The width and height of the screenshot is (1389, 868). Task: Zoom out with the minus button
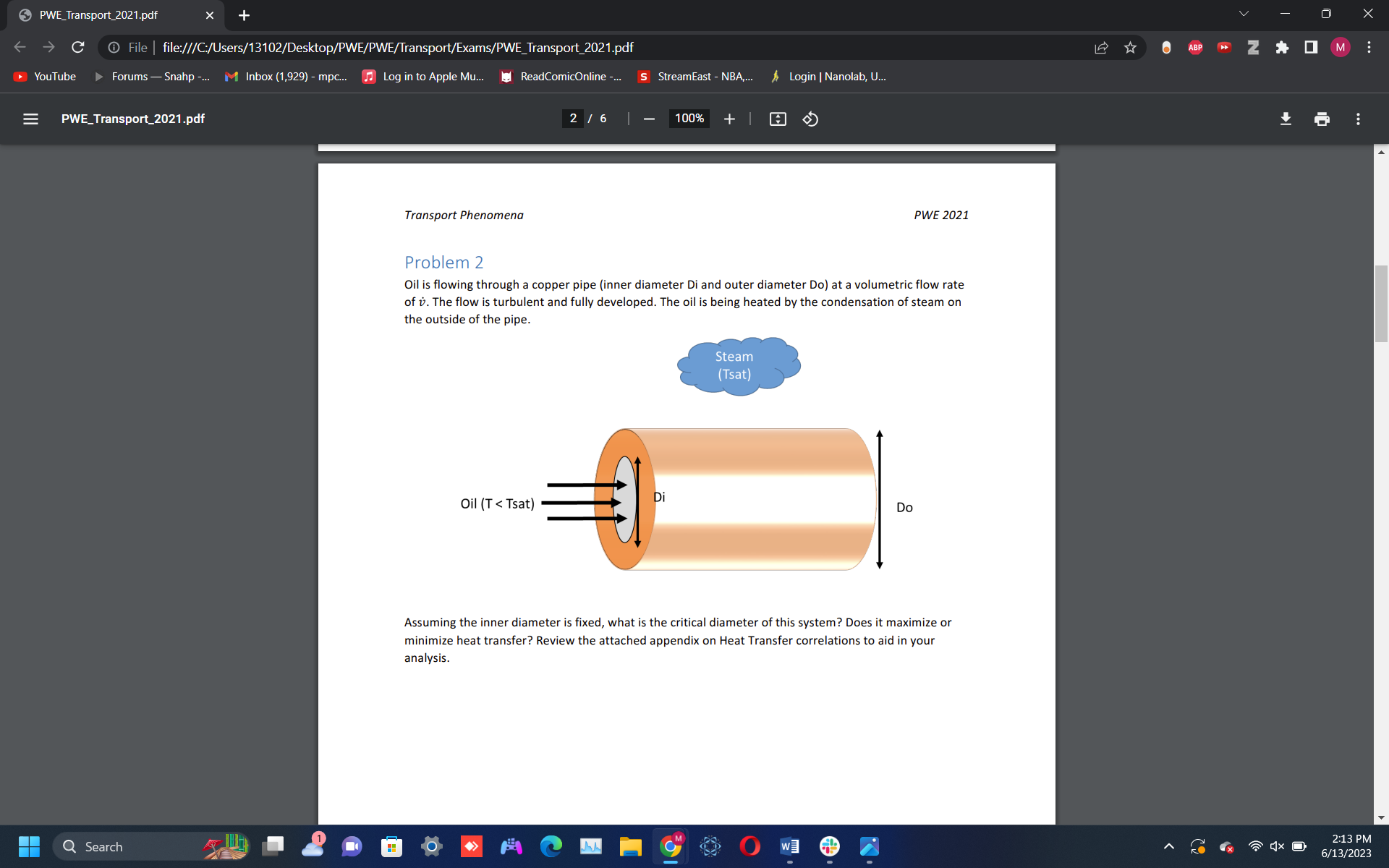(649, 119)
